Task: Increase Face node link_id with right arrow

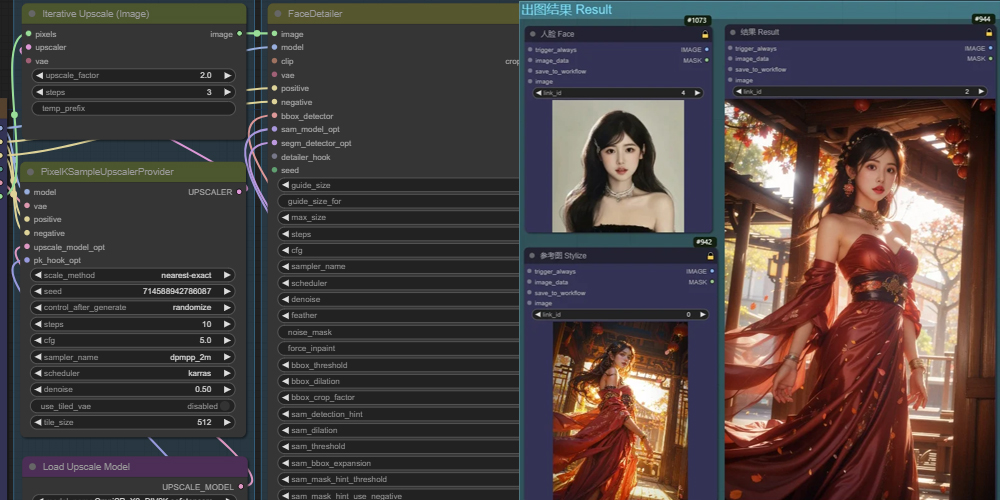Action: [697, 93]
